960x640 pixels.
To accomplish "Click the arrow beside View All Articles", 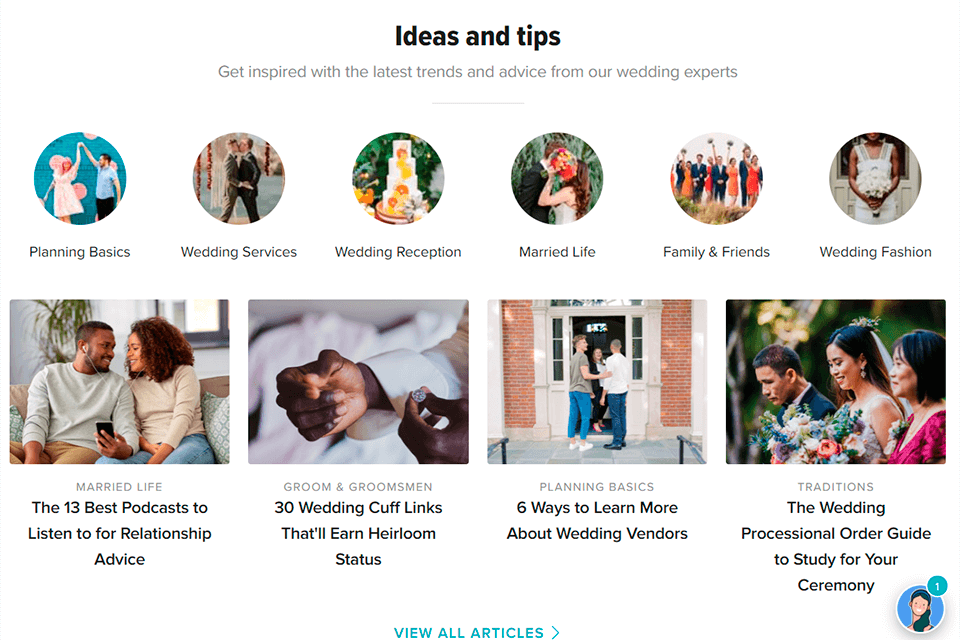I will [556, 632].
